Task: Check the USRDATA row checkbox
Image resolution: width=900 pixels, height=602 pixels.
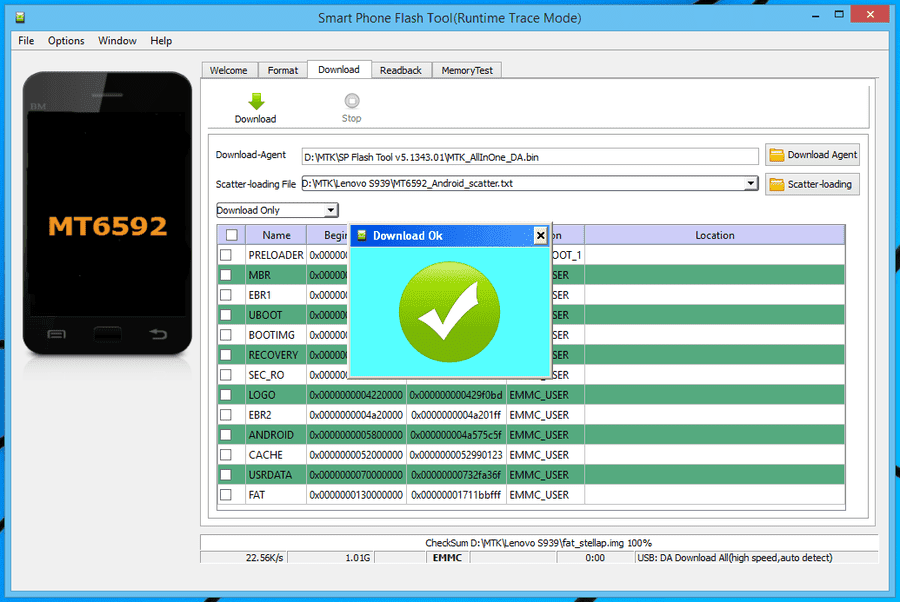Action: [226, 475]
